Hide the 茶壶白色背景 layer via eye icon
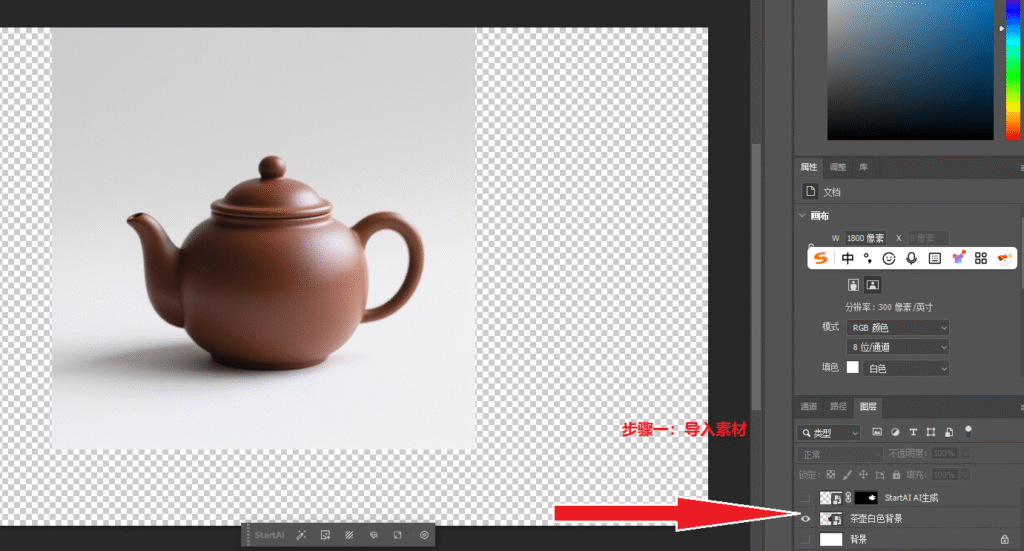The width and height of the screenshot is (1024, 551). point(806,518)
